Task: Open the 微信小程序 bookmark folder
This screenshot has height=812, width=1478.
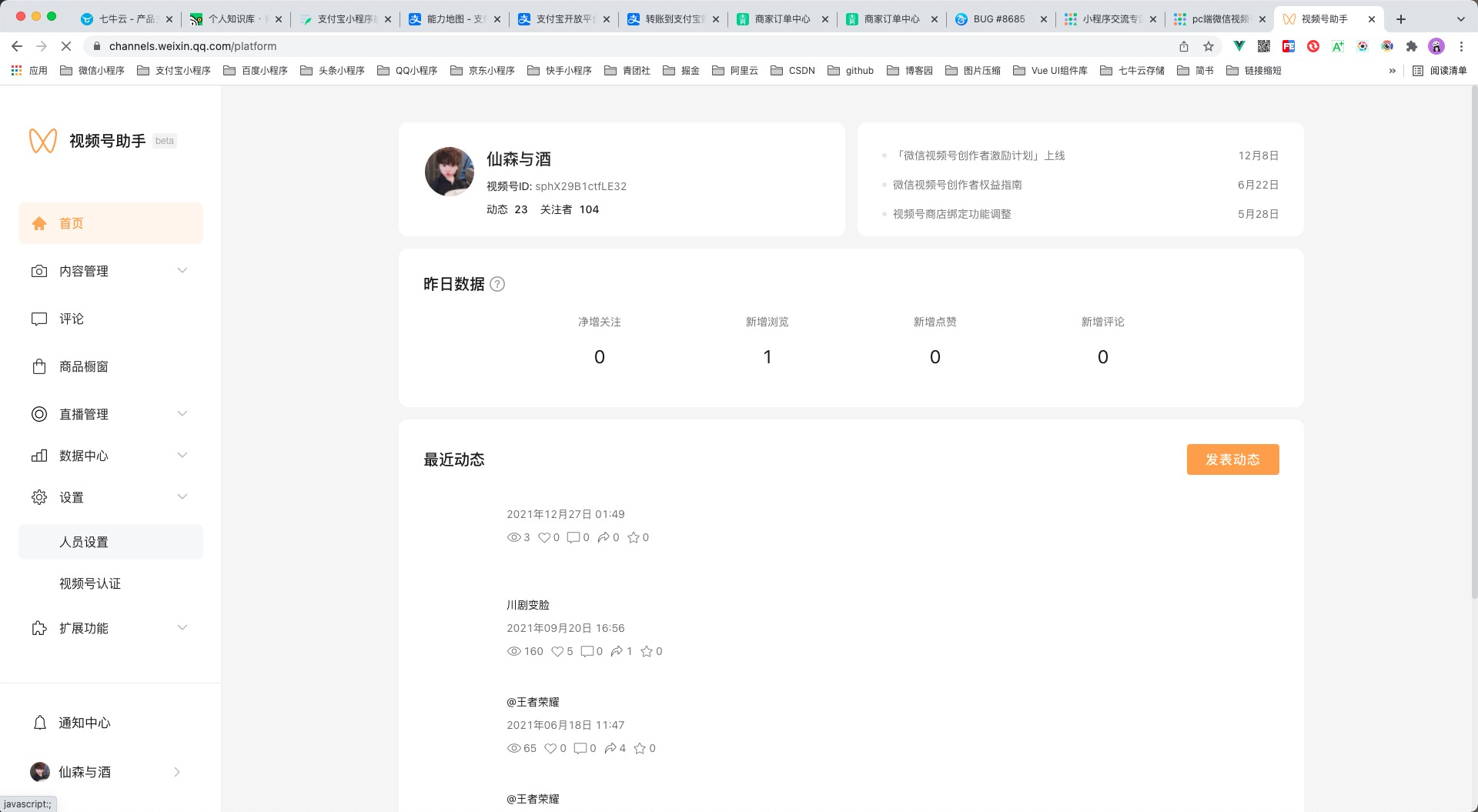Action: coord(92,70)
